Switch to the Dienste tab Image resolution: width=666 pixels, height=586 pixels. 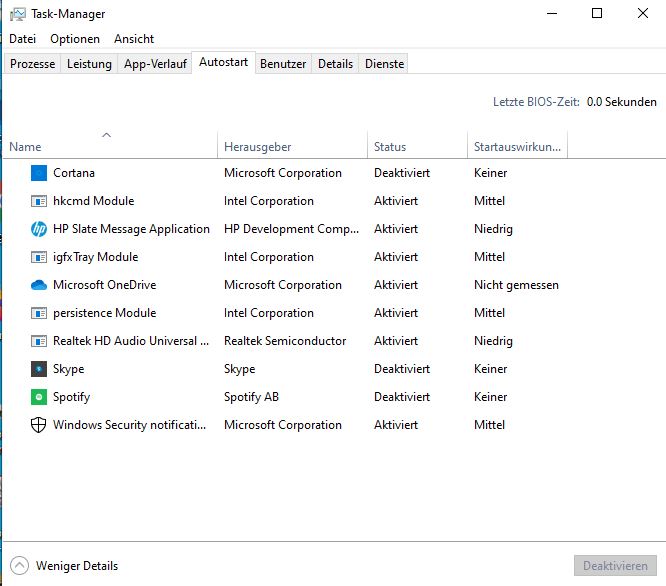[x=384, y=64]
